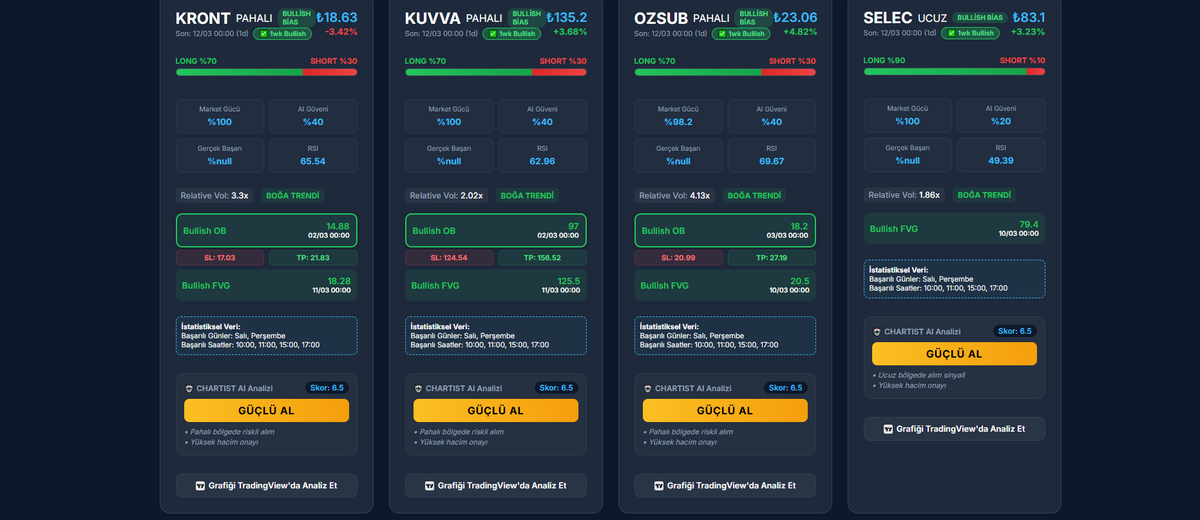This screenshot has width=1200, height=520.
Task: Click the KUVVA long/short ratio bar
Action: click(x=496, y=72)
